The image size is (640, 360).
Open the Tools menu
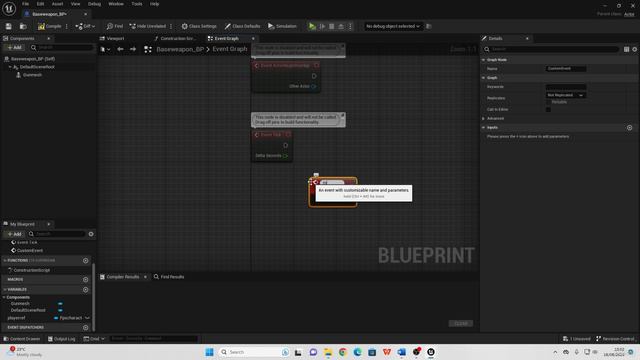(x=137, y=4)
